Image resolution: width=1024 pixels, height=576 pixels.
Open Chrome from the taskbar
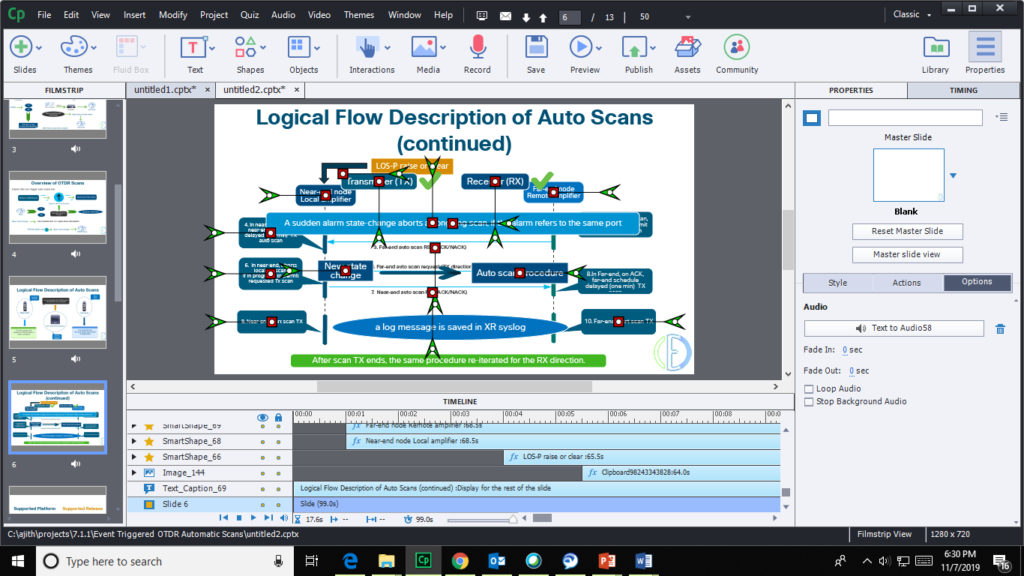coord(460,561)
